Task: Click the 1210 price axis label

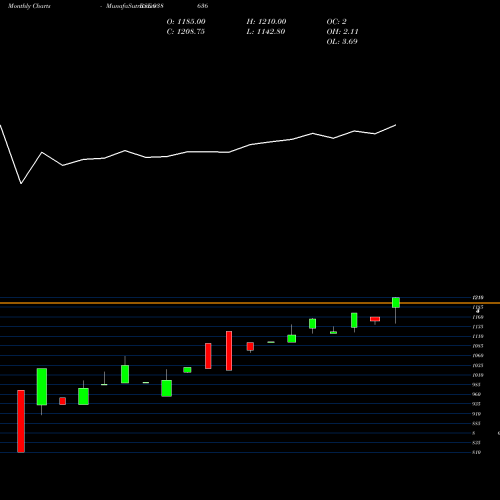Action: [x=478, y=297]
